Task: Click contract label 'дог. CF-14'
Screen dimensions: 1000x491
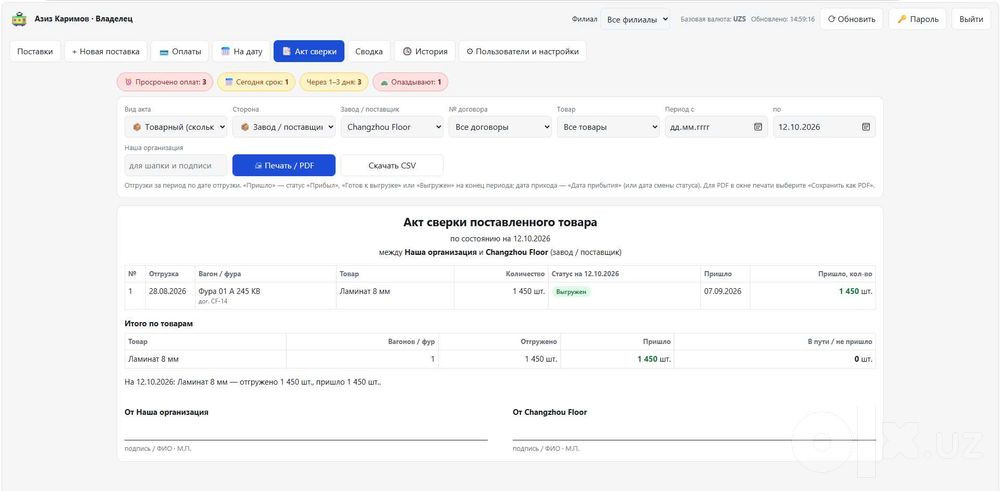Action: [213, 302]
